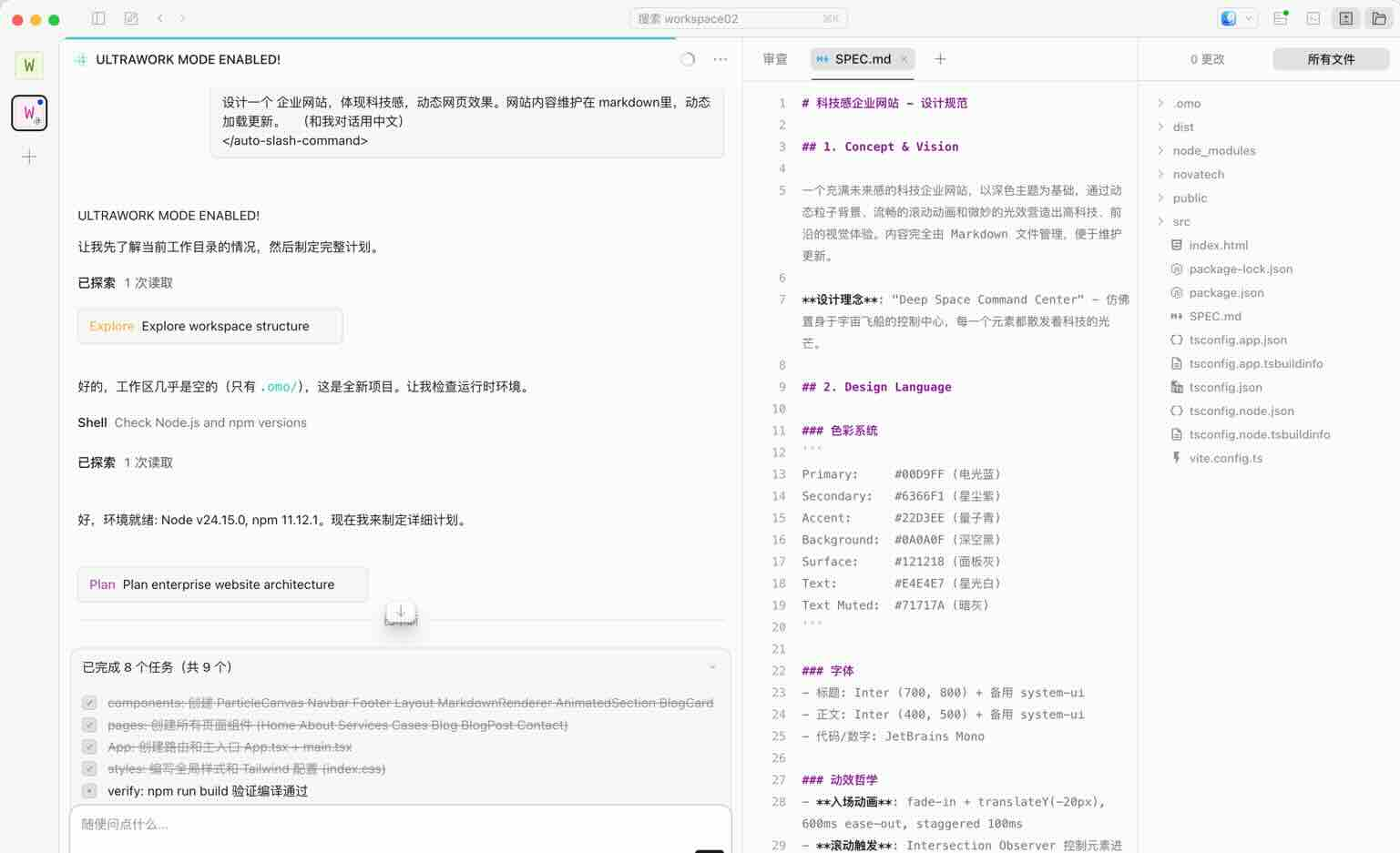Go back with the left arrow
1400x853 pixels.
coord(160,18)
